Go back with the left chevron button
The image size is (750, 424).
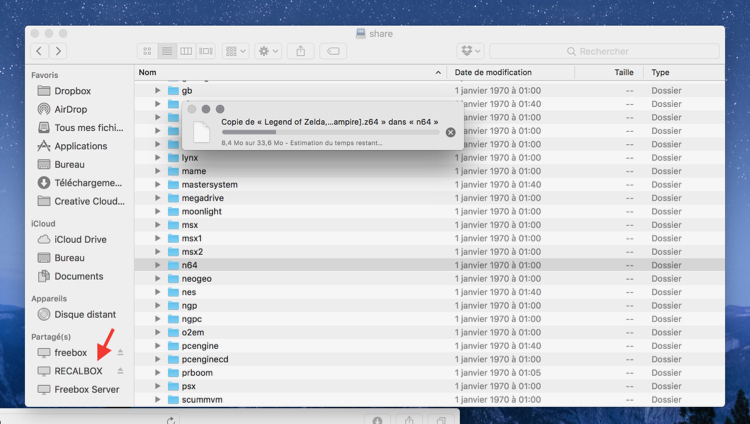click(x=39, y=51)
